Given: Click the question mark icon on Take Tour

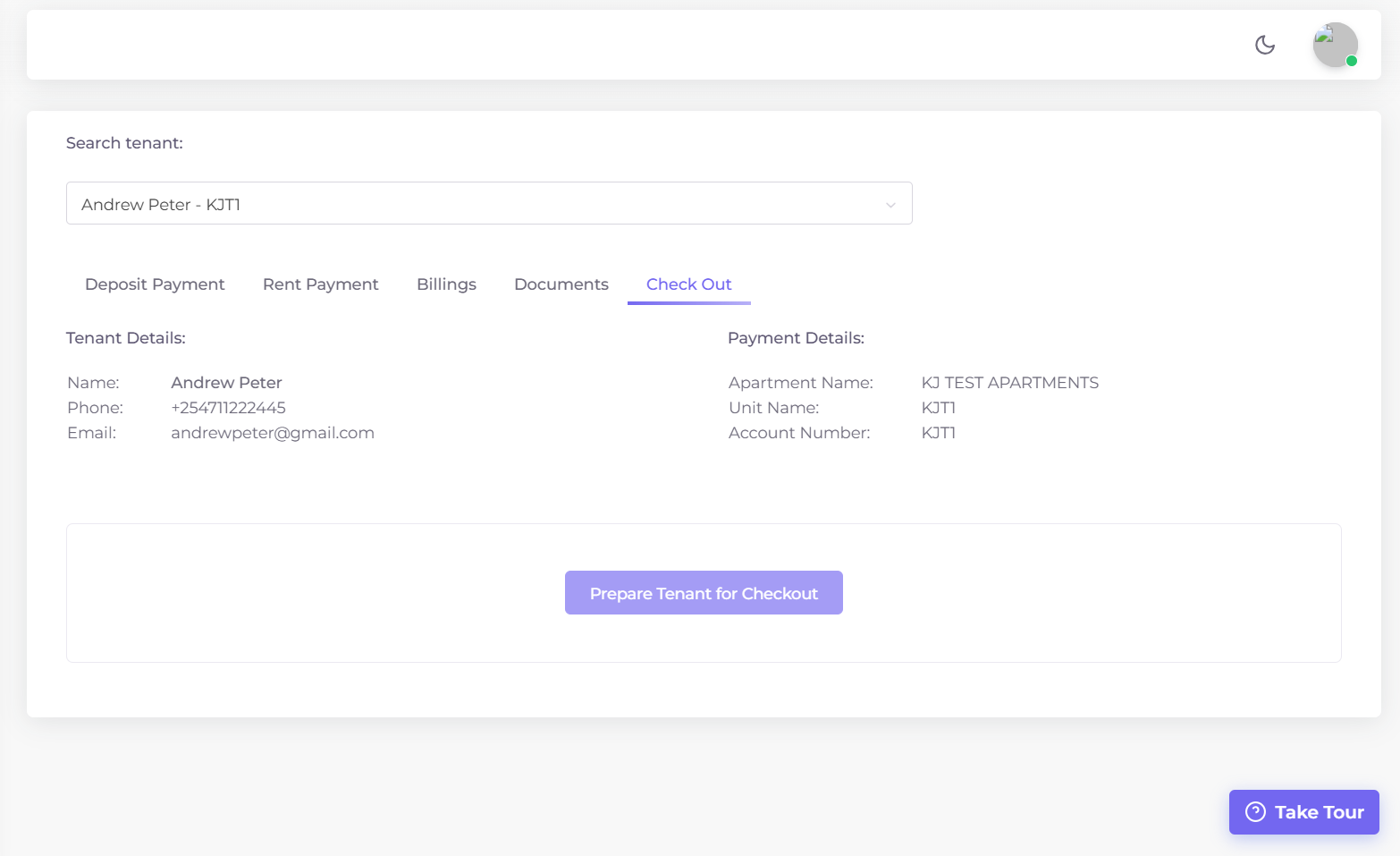Looking at the screenshot, I should pyautogui.click(x=1255, y=812).
